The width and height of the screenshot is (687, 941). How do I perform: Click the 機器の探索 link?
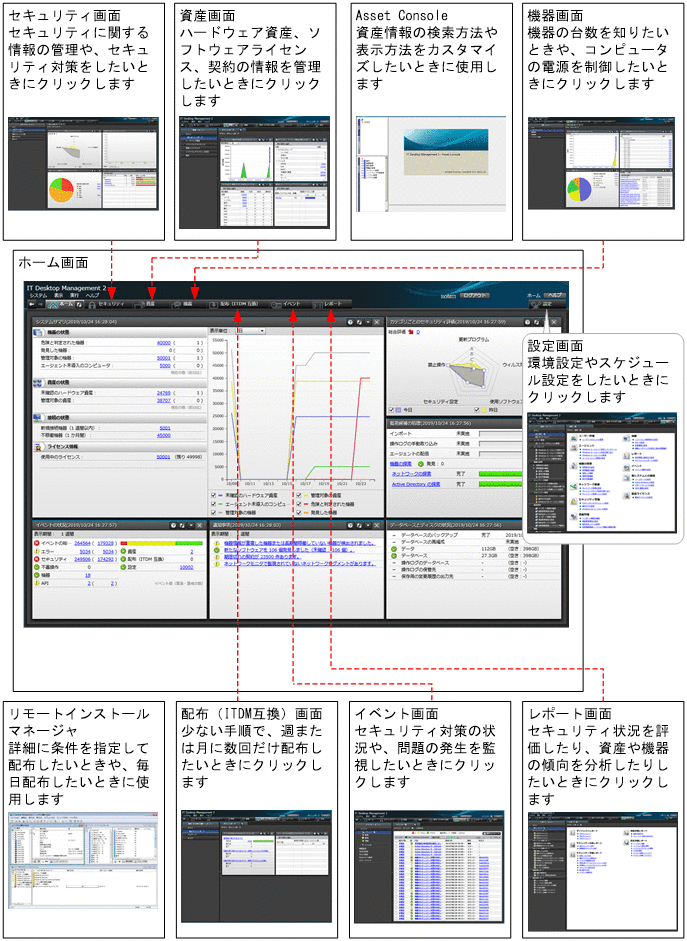tap(402, 464)
